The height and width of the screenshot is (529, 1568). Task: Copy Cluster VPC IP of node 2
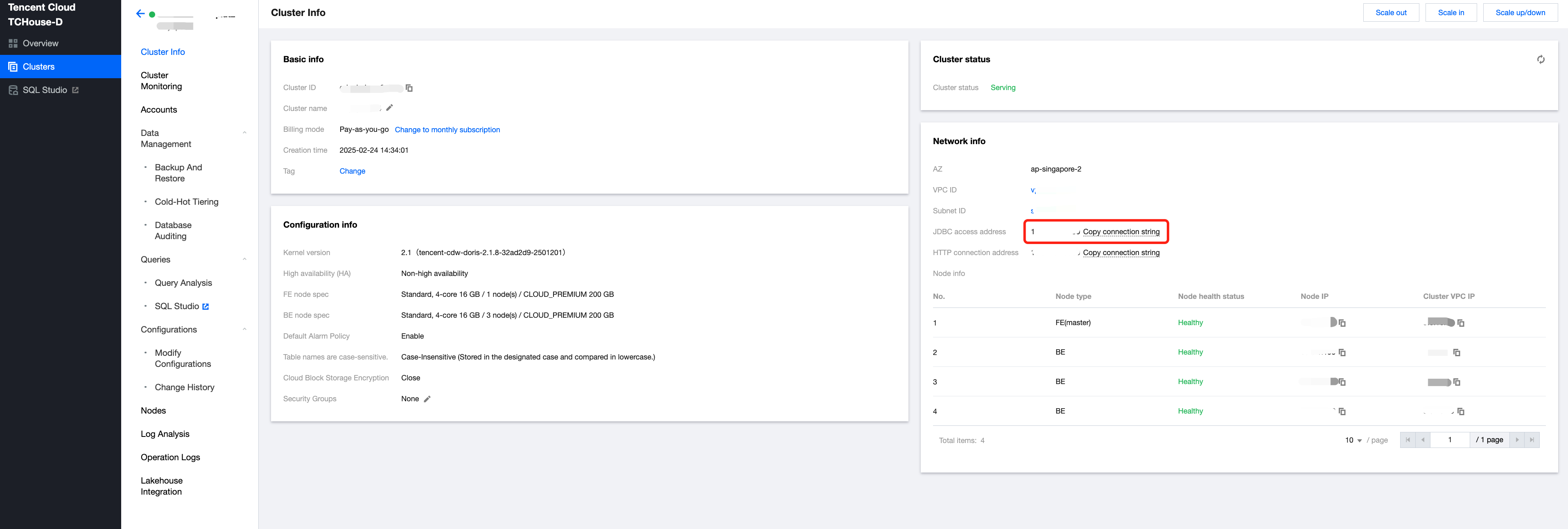click(1457, 353)
